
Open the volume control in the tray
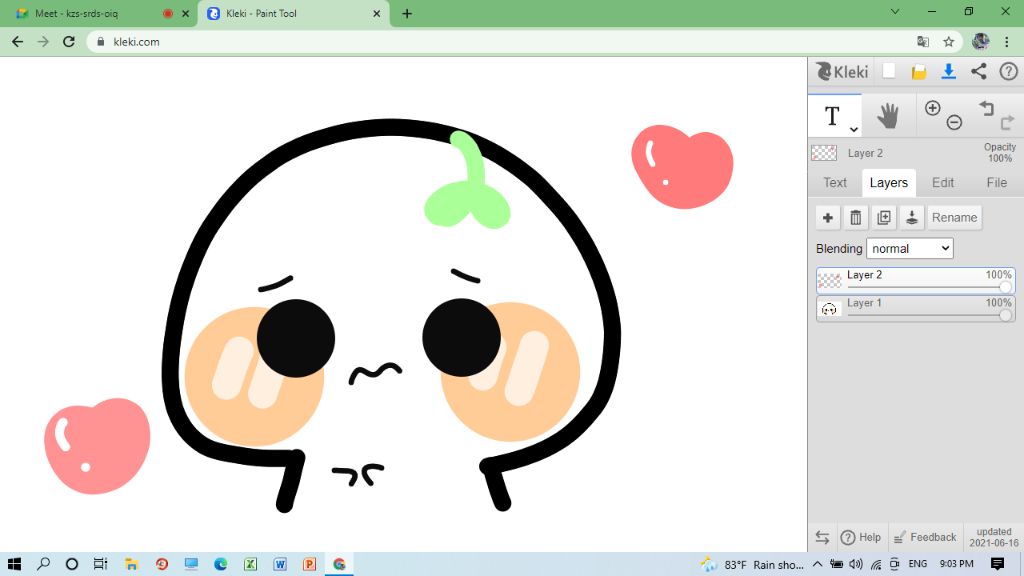(x=856, y=564)
